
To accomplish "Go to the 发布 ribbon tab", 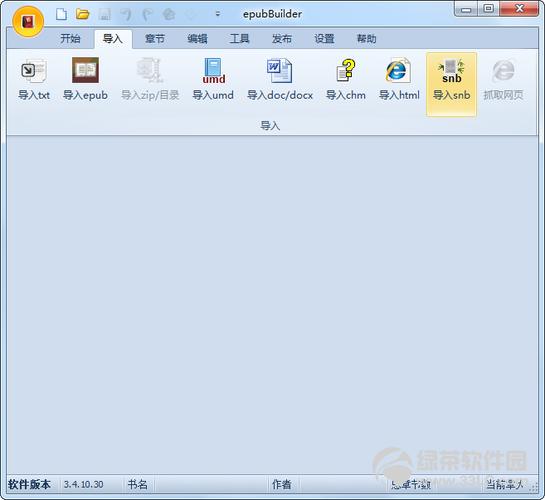I will pos(282,39).
